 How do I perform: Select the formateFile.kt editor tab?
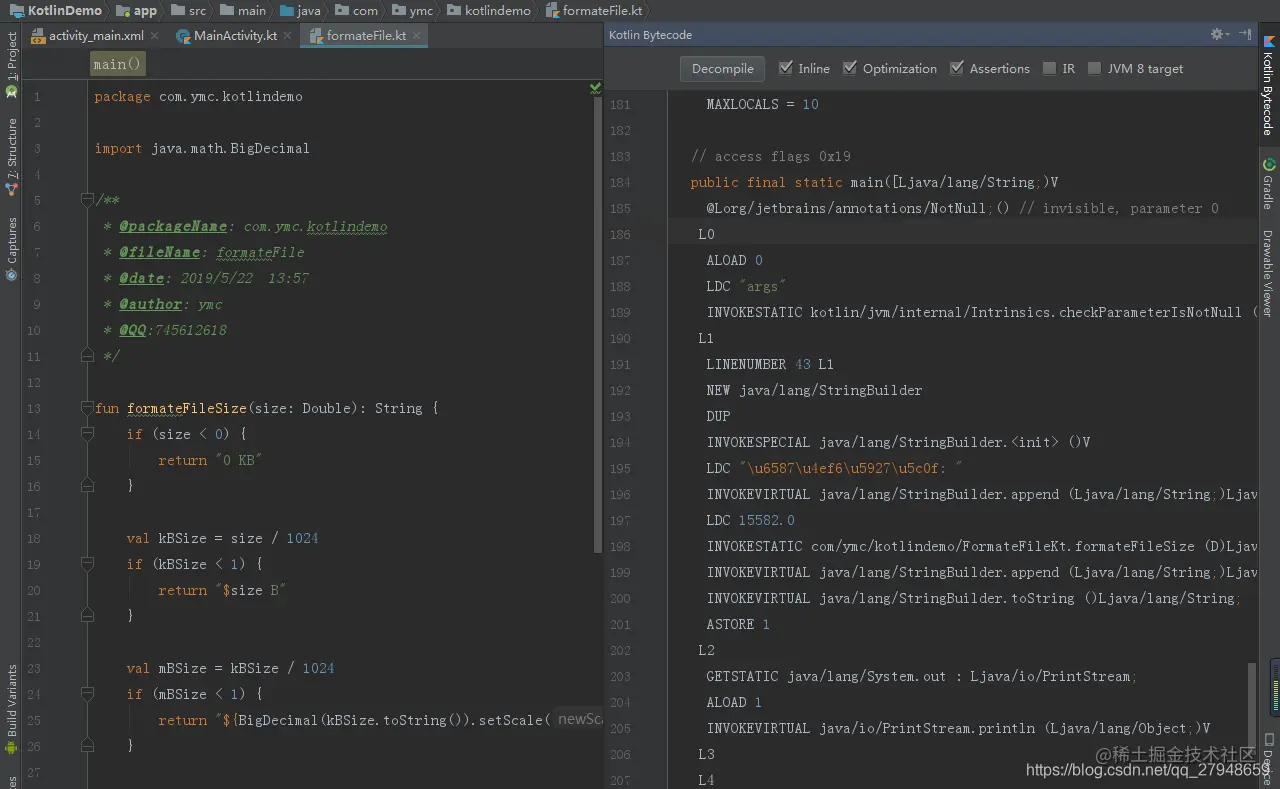[366, 35]
